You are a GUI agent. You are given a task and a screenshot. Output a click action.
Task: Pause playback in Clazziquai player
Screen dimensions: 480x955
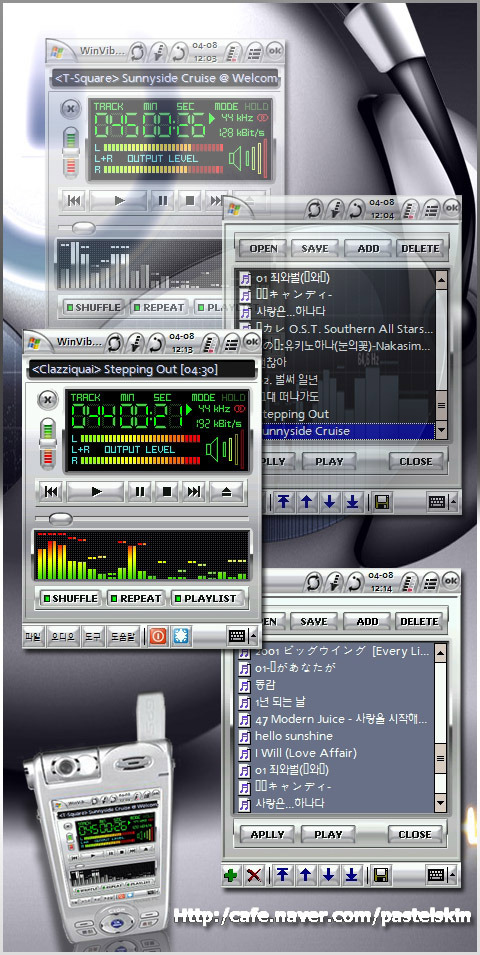click(x=140, y=492)
